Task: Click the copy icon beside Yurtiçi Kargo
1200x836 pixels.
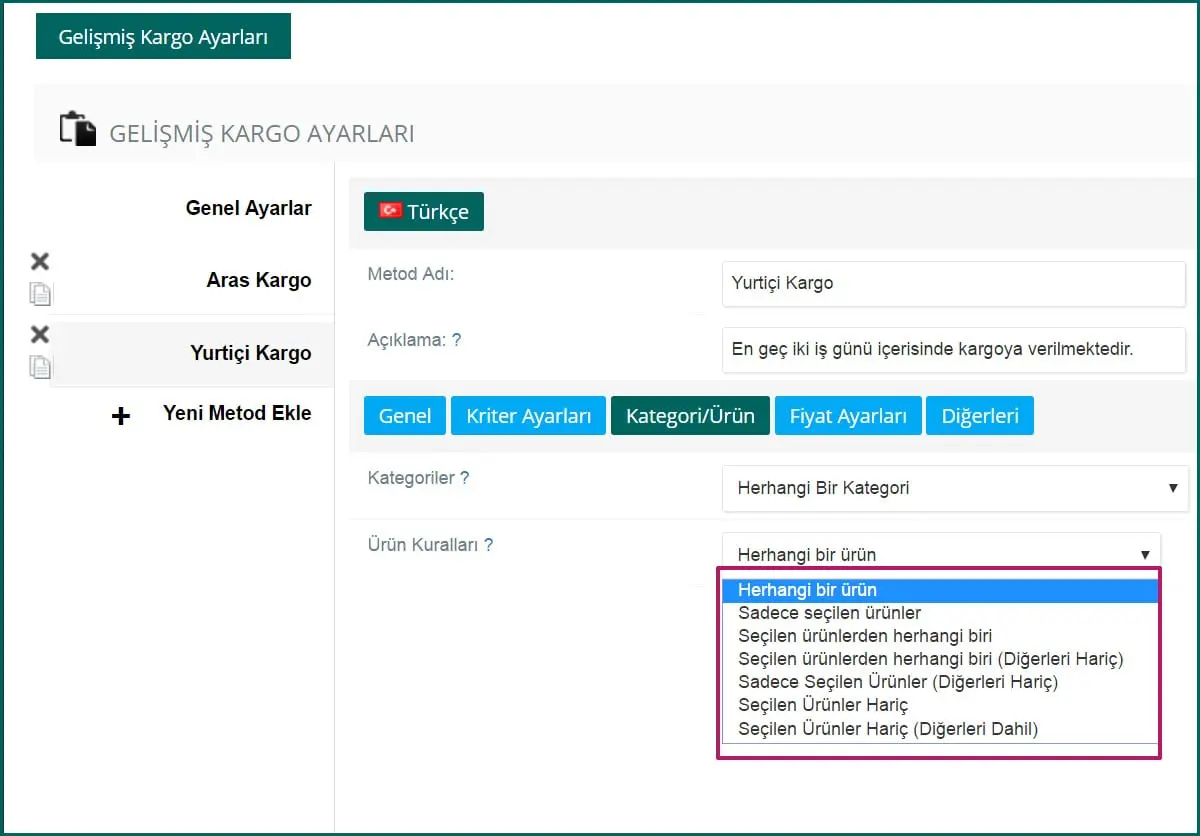Action: 40,367
